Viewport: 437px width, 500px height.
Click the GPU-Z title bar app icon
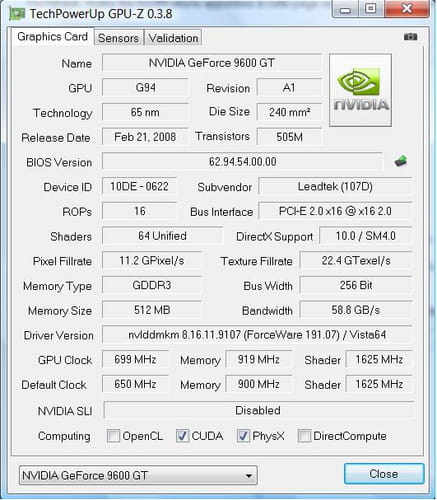17,14
